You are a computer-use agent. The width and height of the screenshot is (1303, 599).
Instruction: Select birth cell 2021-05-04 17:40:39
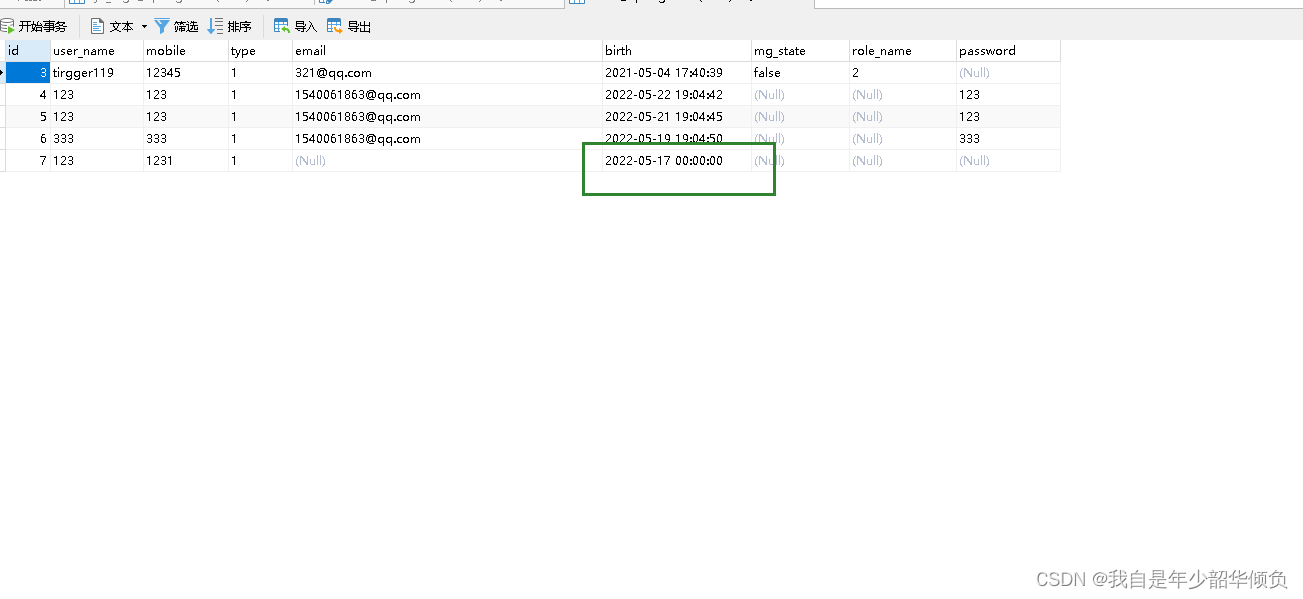click(676, 73)
